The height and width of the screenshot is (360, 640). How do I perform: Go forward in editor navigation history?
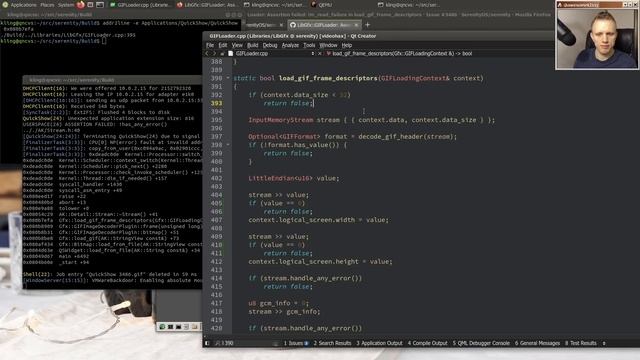click(x=214, y=53)
